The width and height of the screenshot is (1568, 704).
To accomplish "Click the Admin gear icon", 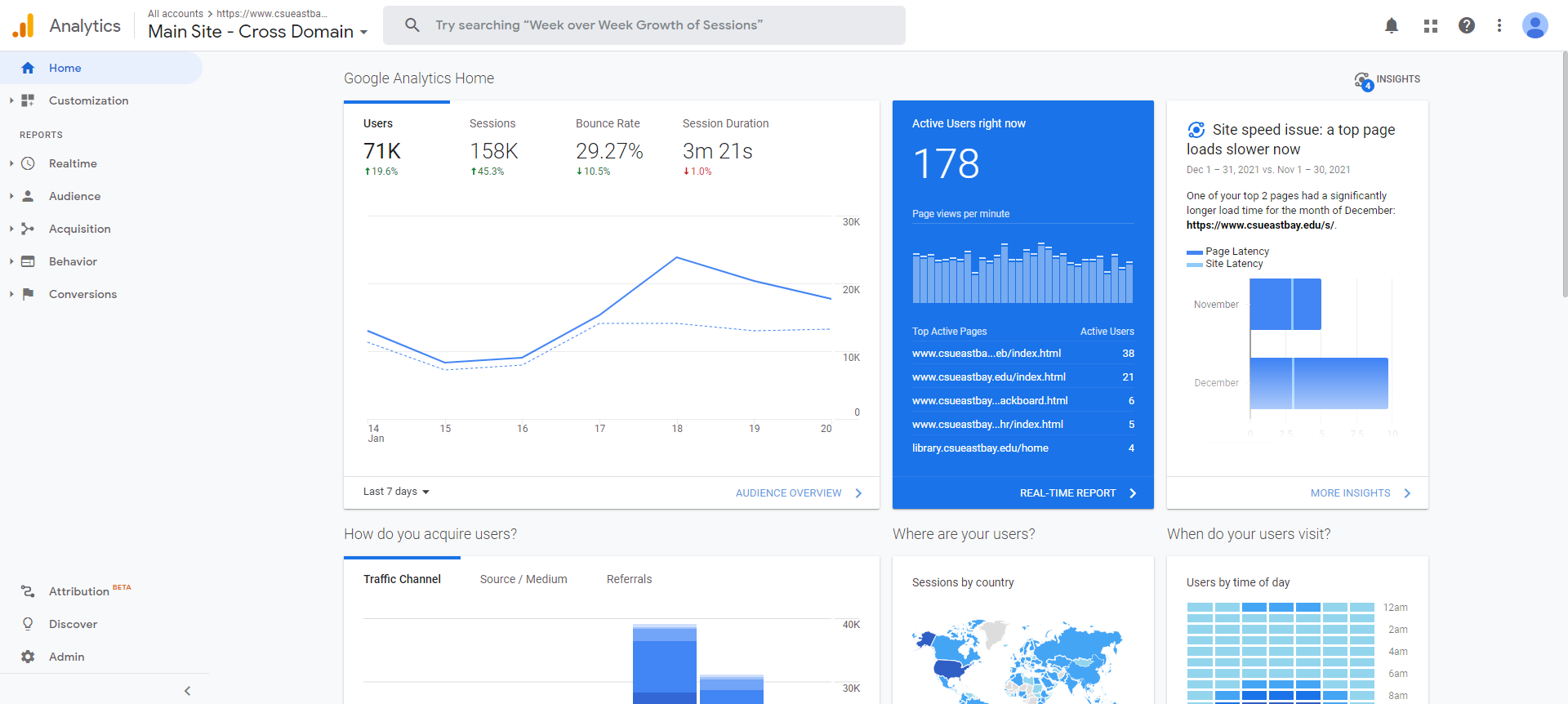I will pyautogui.click(x=28, y=657).
